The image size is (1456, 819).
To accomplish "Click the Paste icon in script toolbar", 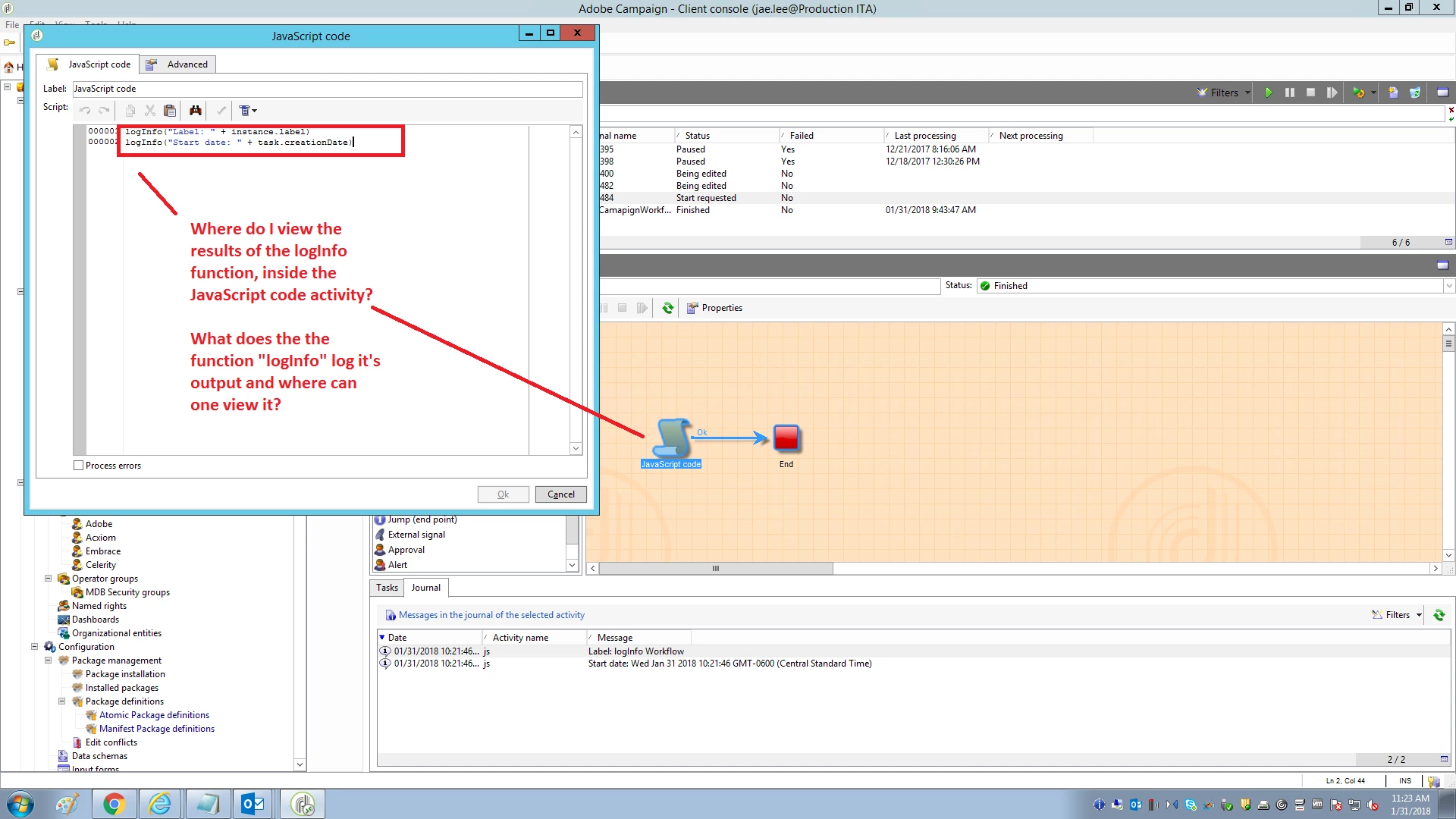I will tap(170, 111).
